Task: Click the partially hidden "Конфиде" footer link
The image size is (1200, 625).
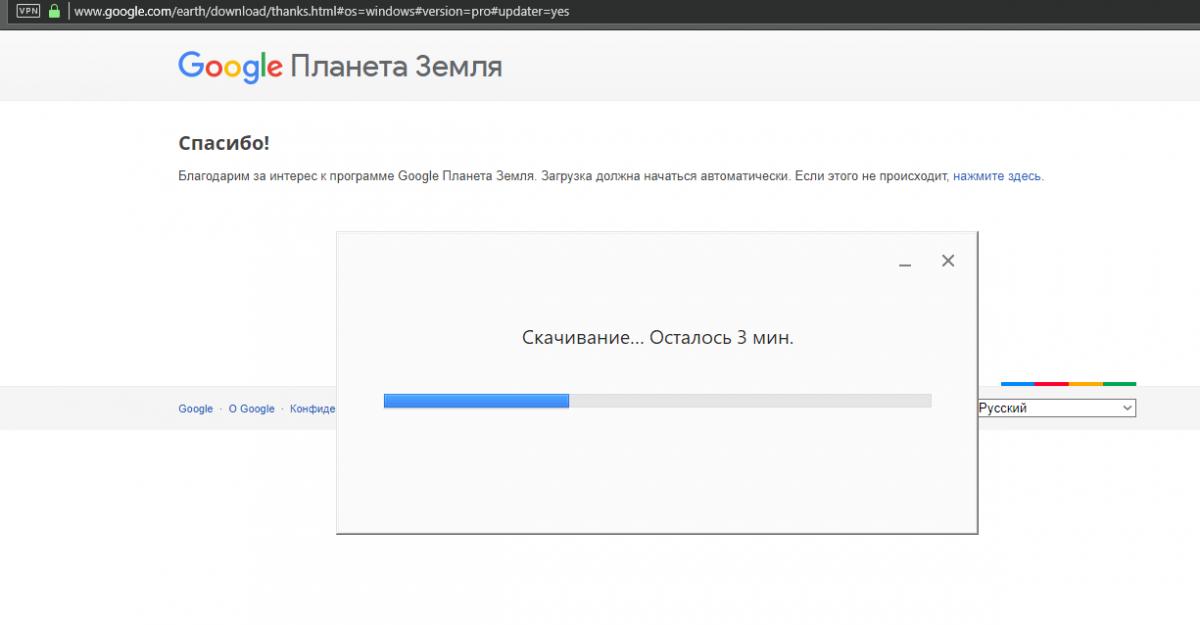Action: coord(312,409)
